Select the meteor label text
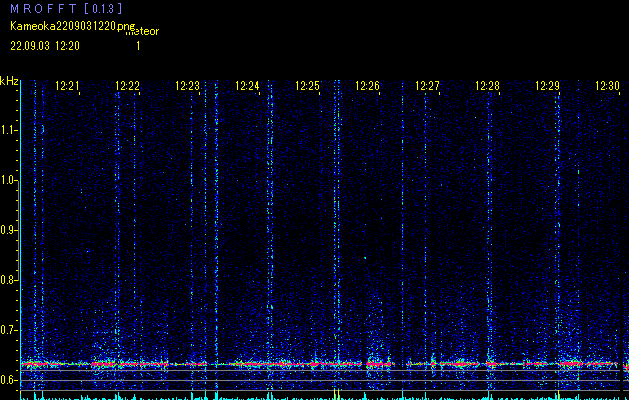 pos(142,31)
